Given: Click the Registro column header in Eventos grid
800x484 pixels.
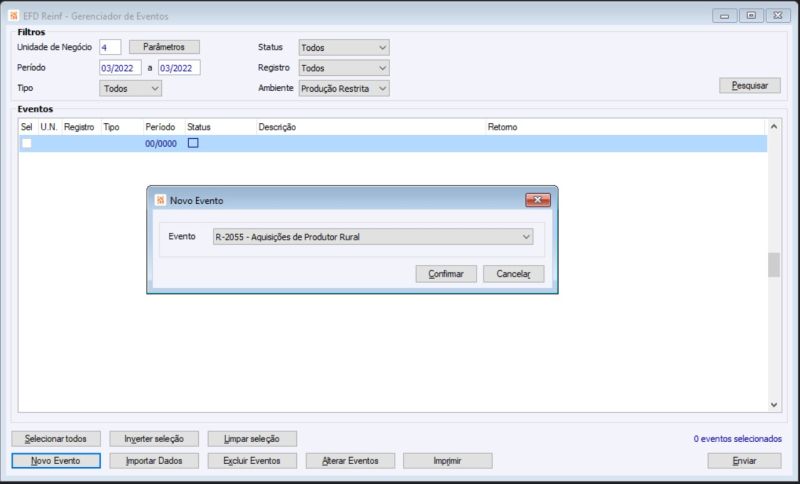Looking at the screenshot, I should pos(79,127).
